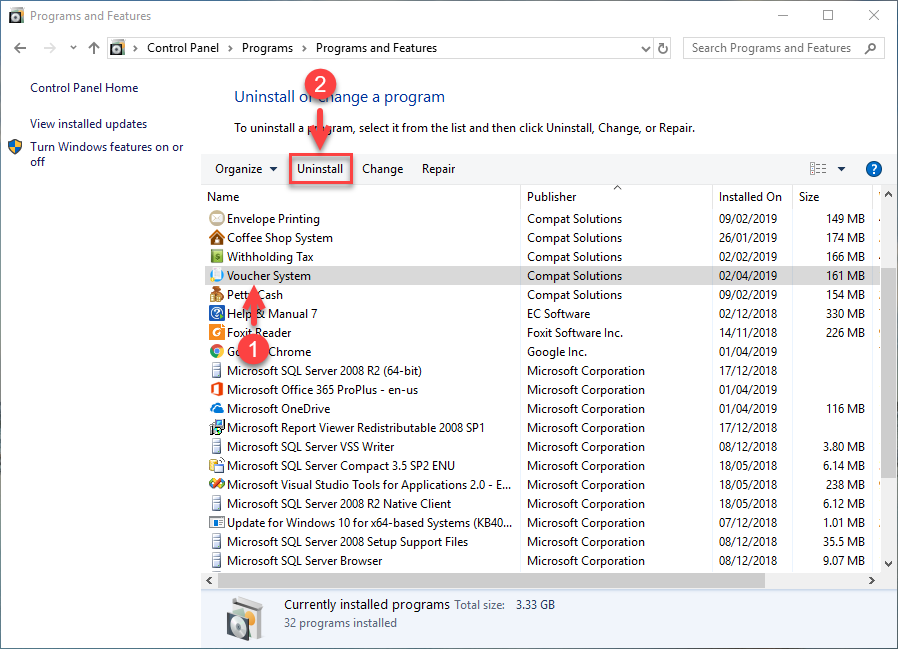Click the Uninstall toolbar button

320,169
